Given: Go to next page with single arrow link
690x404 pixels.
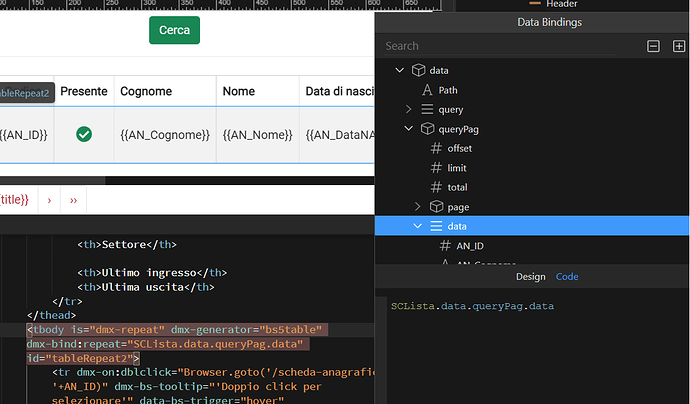Looking at the screenshot, I should (49, 200).
